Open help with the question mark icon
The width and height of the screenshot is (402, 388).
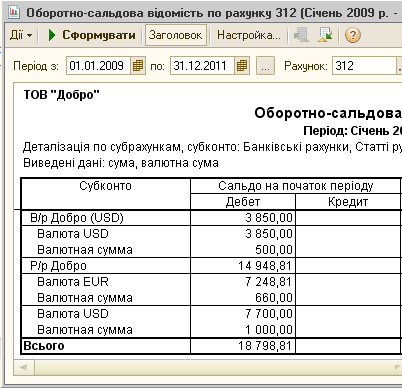(353, 35)
